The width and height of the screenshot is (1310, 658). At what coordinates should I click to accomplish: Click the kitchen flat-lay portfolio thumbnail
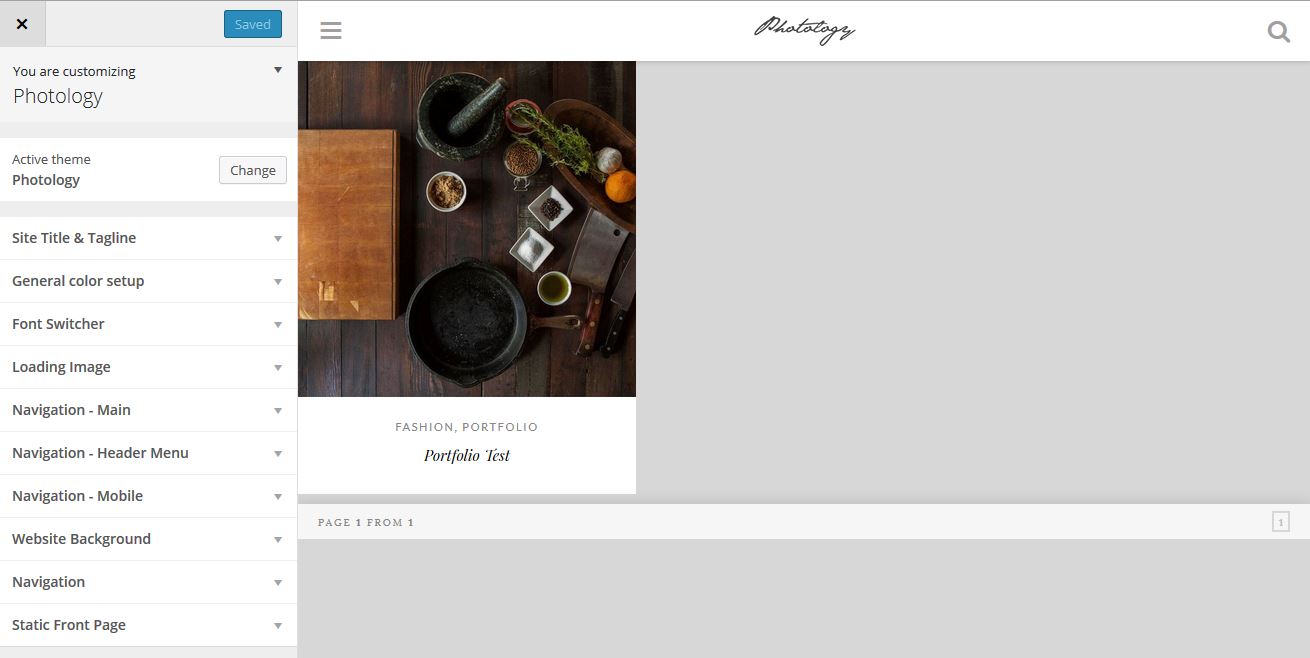467,229
